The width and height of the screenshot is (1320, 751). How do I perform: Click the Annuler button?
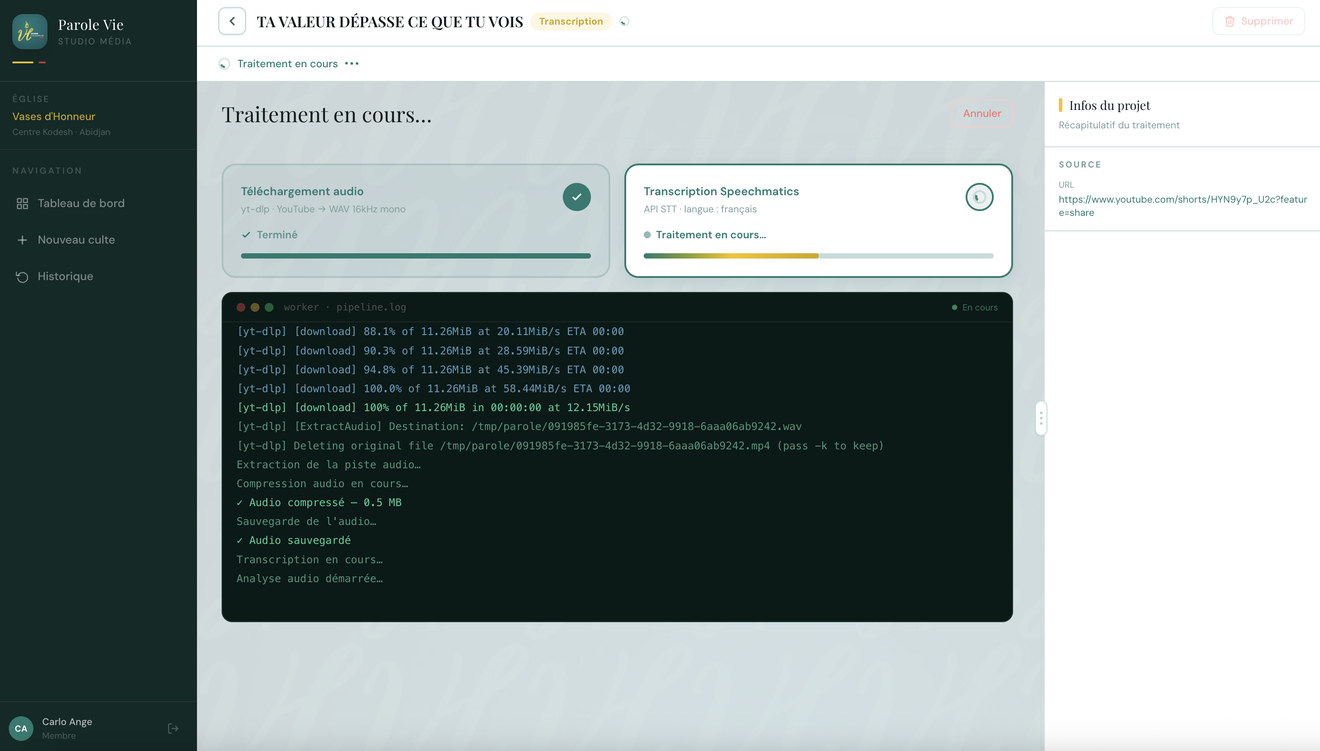(x=982, y=114)
